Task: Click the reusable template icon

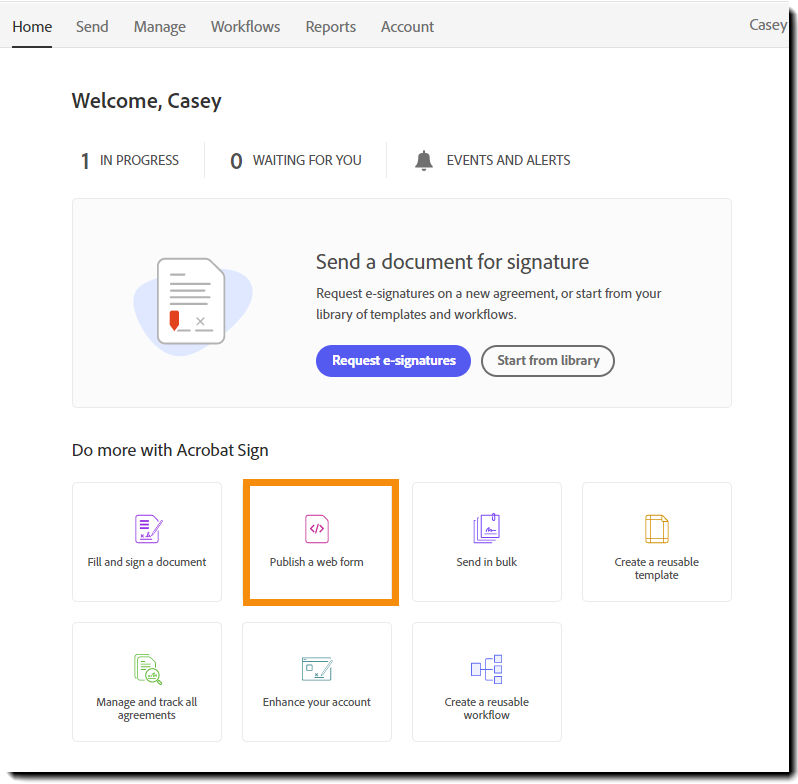Action: tap(657, 528)
